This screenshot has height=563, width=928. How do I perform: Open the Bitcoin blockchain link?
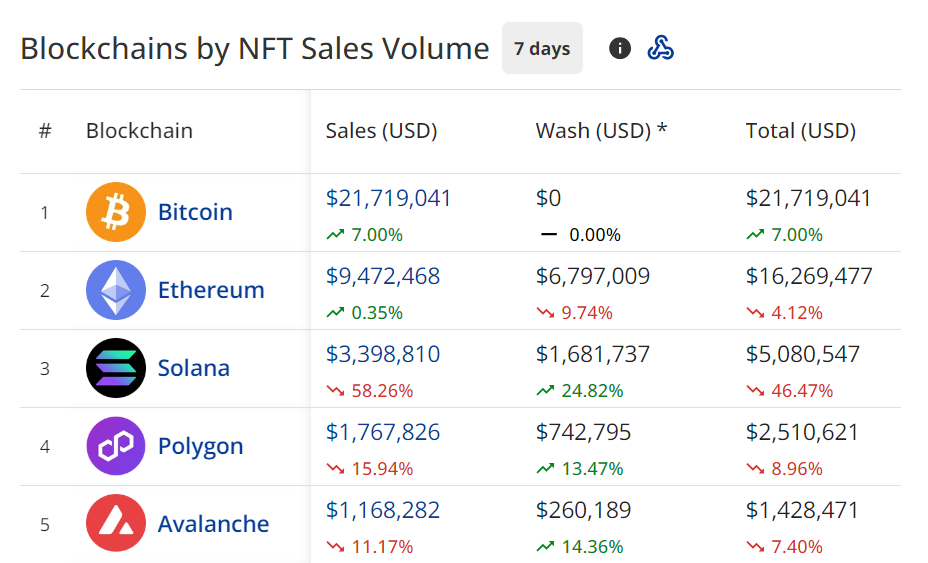coord(195,212)
